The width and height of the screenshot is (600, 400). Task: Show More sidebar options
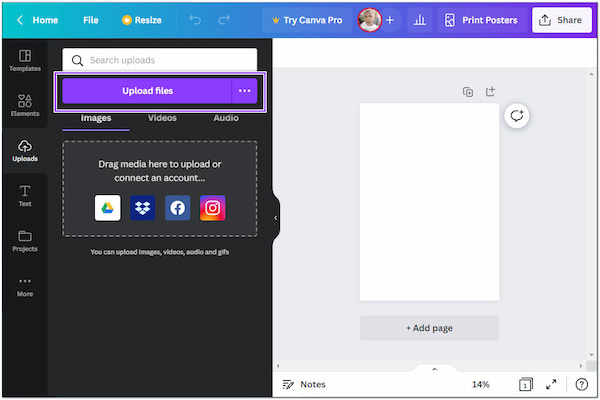coord(25,287)
